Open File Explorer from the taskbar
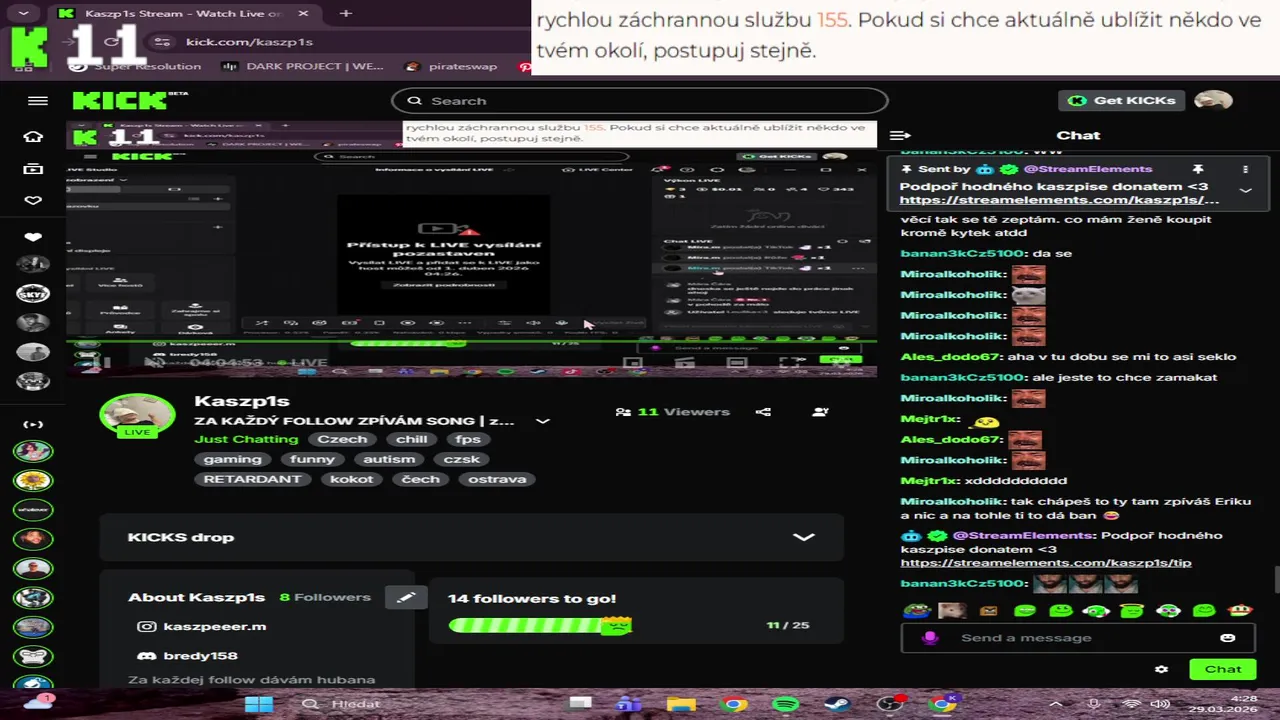Viewport: 1280px width, 720px height. (x=681, y=704)
